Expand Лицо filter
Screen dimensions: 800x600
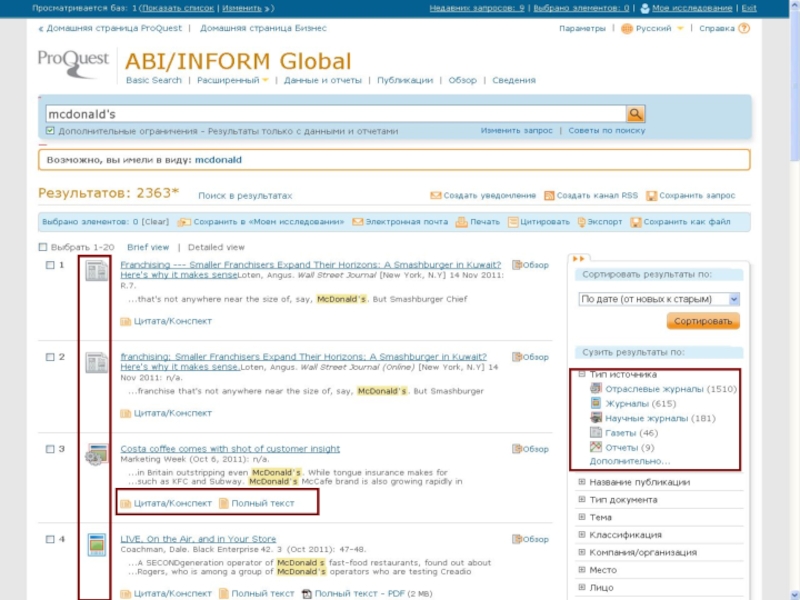pyautogui.click(x=582, y=587)
